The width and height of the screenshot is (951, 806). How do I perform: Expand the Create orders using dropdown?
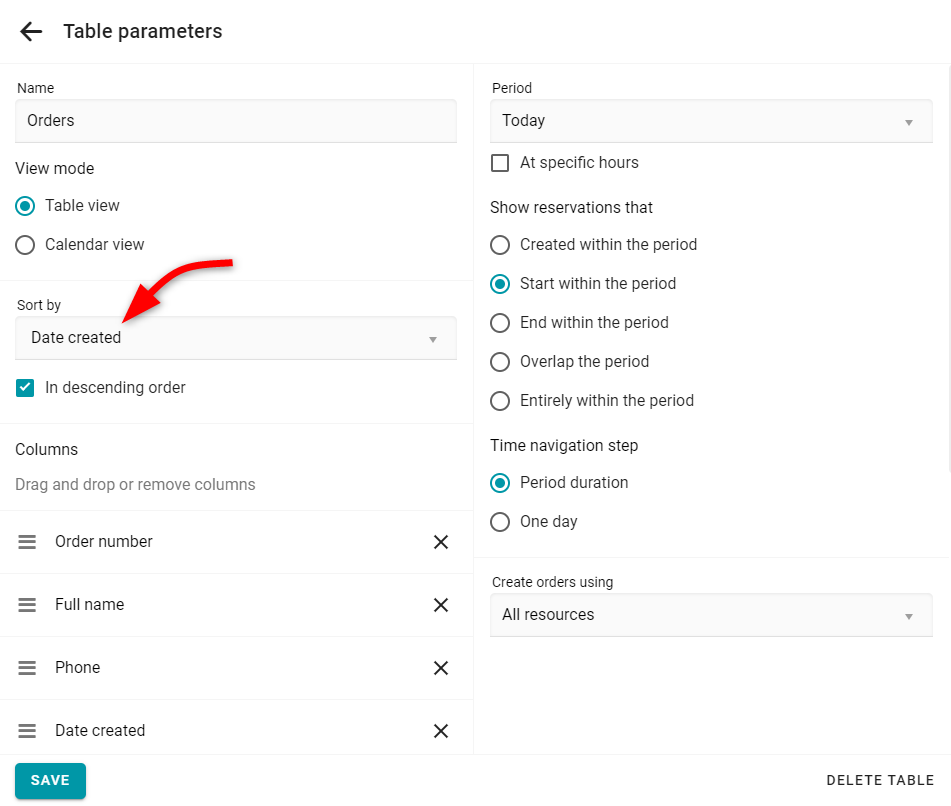(711, 615)
